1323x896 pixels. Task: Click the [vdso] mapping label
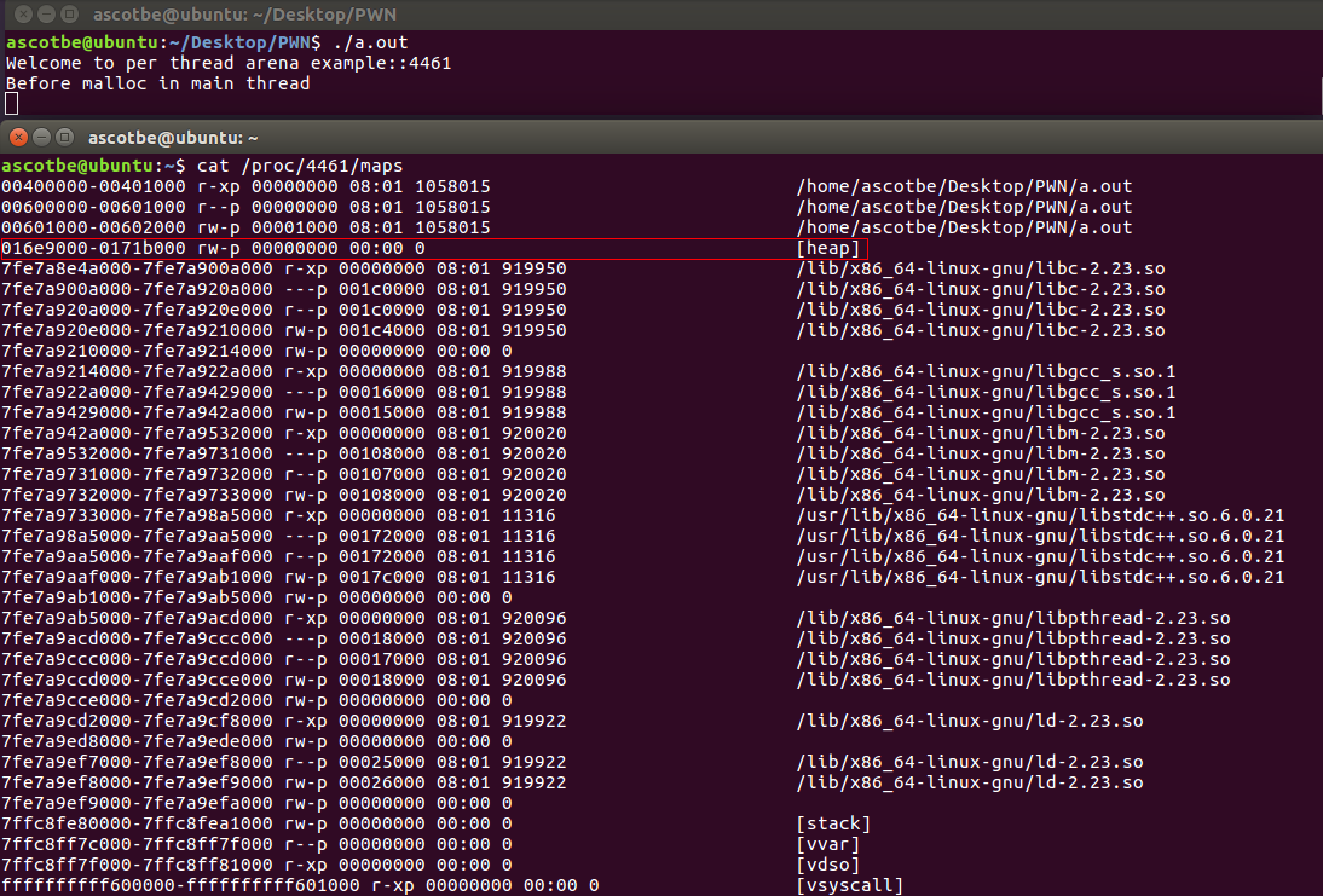[828, 865]
